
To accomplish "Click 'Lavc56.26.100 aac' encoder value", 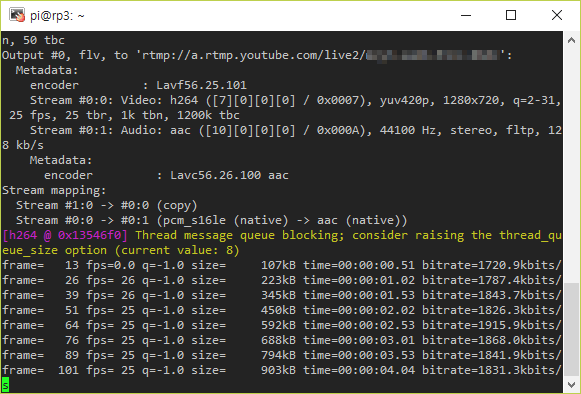I will tap(229, 175).
